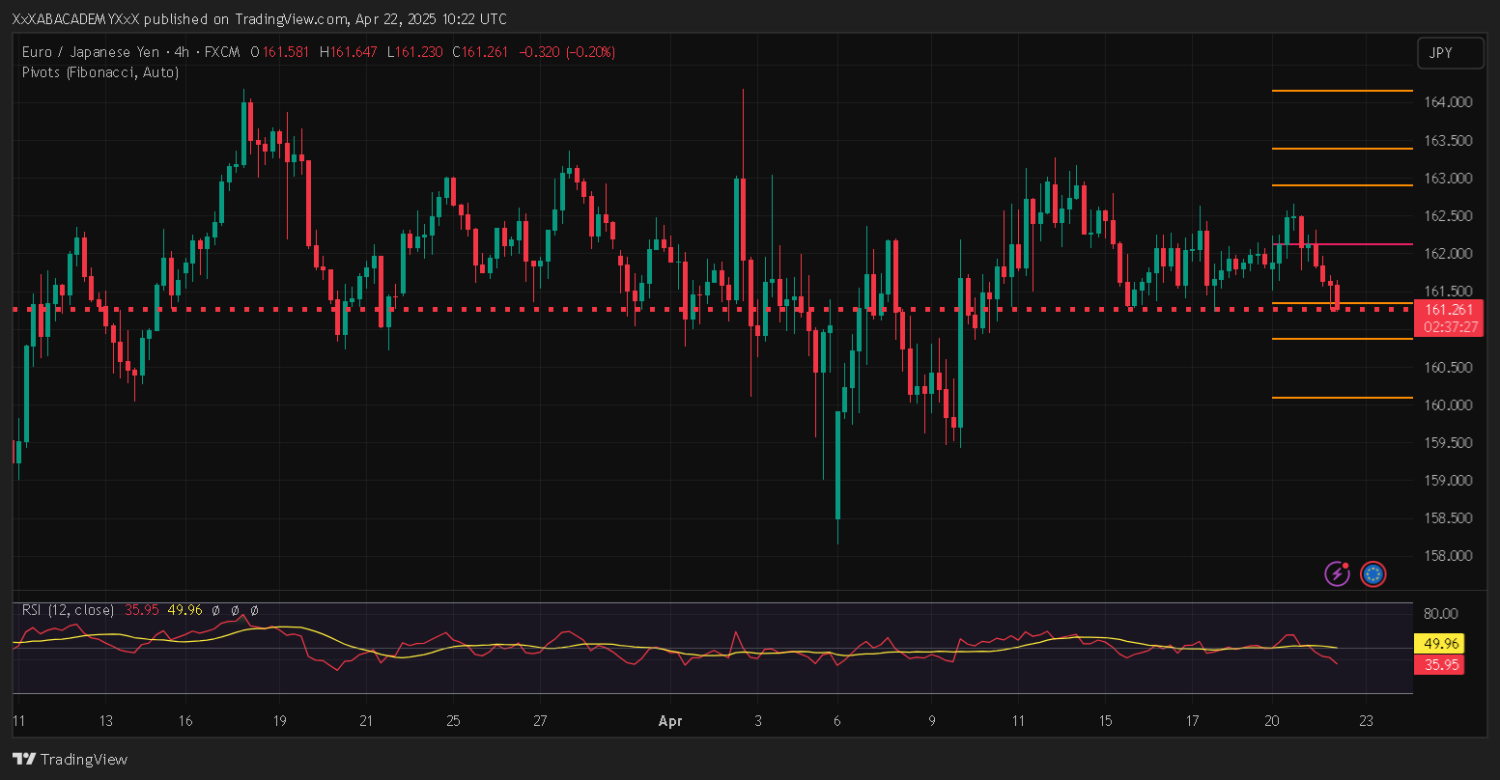Click the red 161.261 current price label
Viewport: 1500px width, 780px height.
(1449, 310)
